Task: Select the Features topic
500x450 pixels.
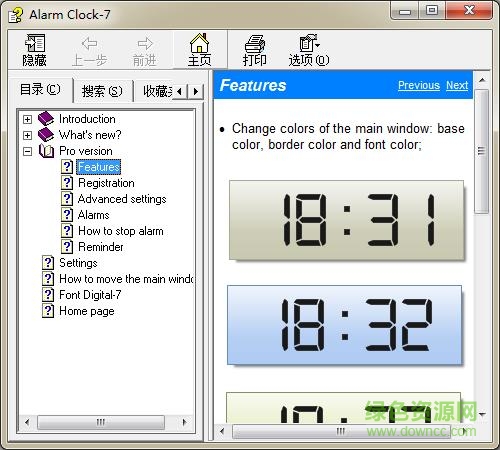Action: 99,167
